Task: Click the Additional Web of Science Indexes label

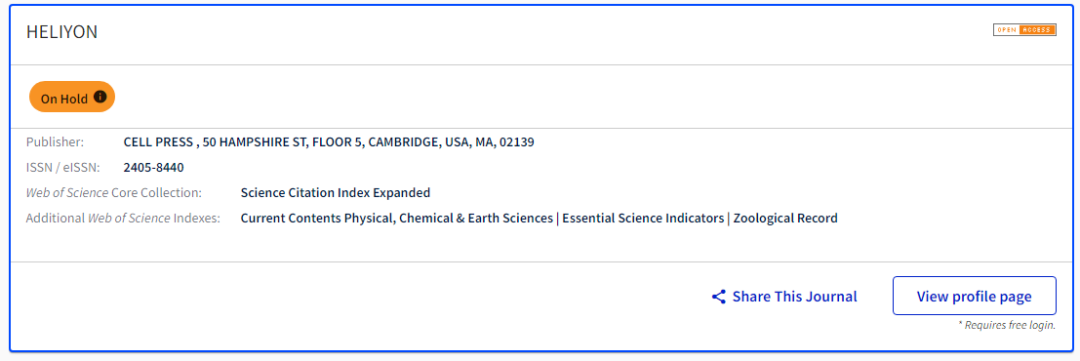Action: [x=123, y=218]
